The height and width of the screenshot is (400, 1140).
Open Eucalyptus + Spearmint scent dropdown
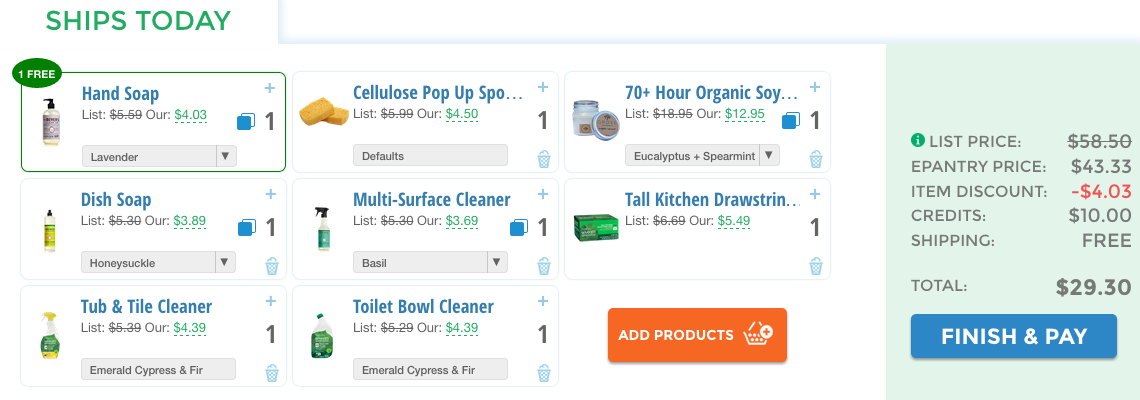pyautogui.click(x=702, y=156)
